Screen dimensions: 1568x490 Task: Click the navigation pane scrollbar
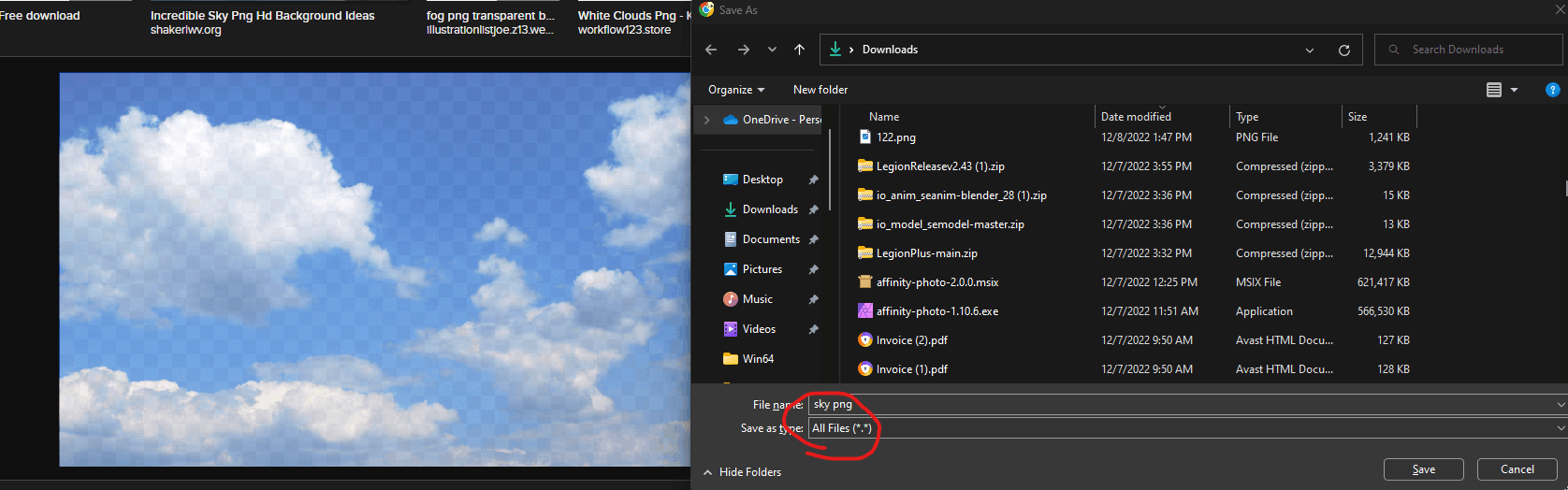(830, 168)
